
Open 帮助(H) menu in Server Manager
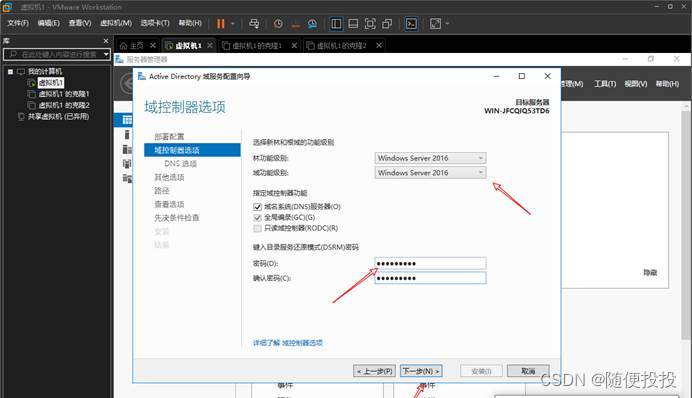click(667, 84)
